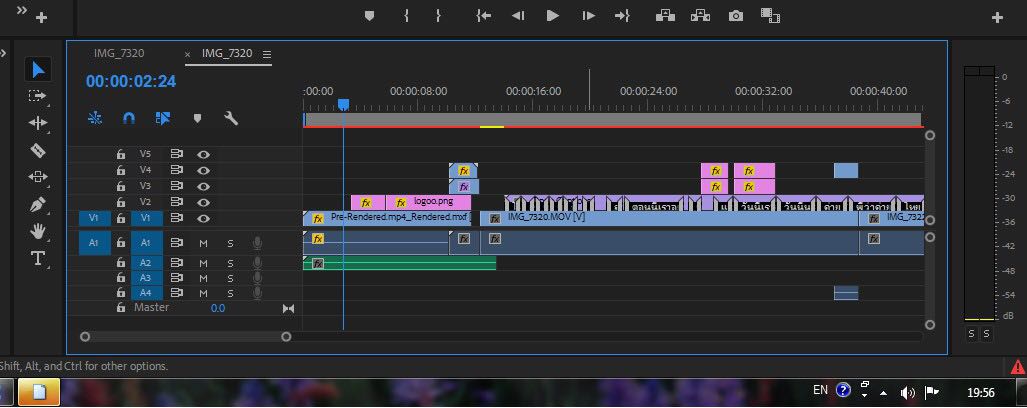The height and width of the screenshot is (408, 1027).
Task: Select the Pen tool
Action: tap(38, 204)
